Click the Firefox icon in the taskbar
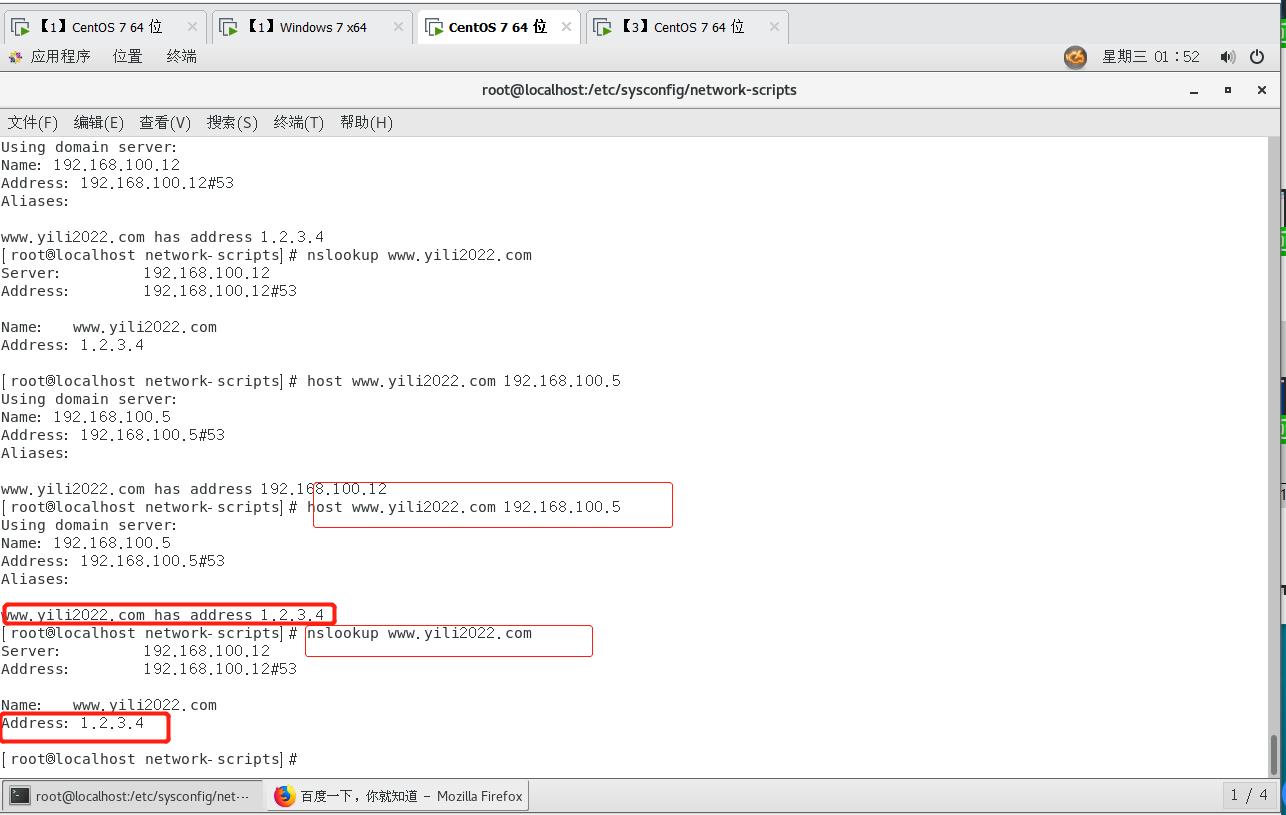 [x=285, y=796]
